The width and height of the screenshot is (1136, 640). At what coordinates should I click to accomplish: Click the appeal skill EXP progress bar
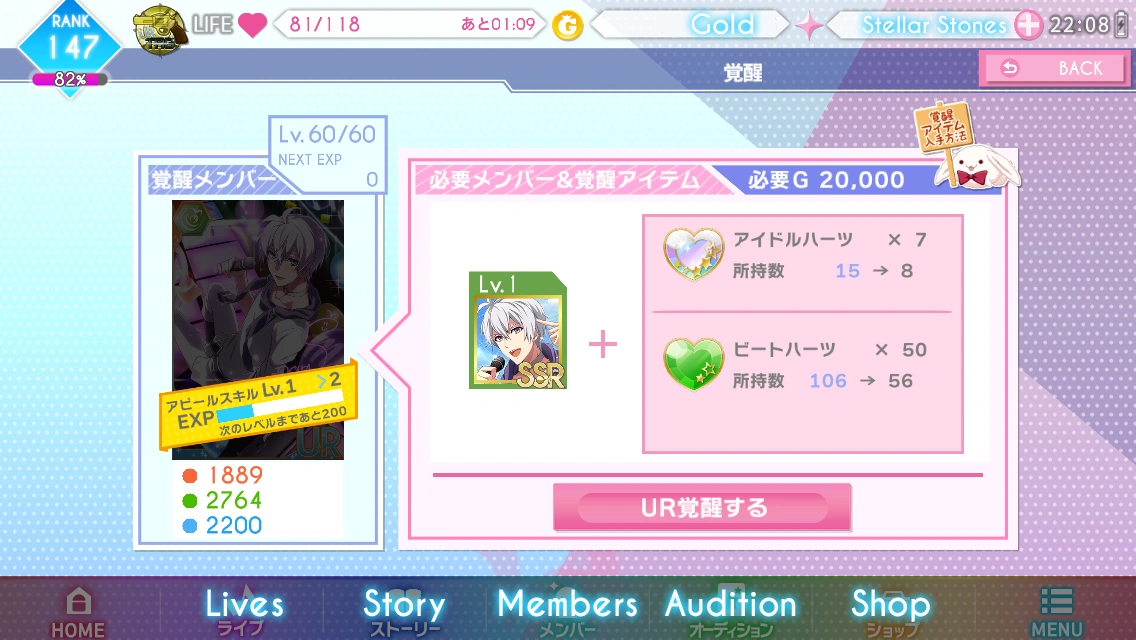pyautogui.click(x=279, y=406)
